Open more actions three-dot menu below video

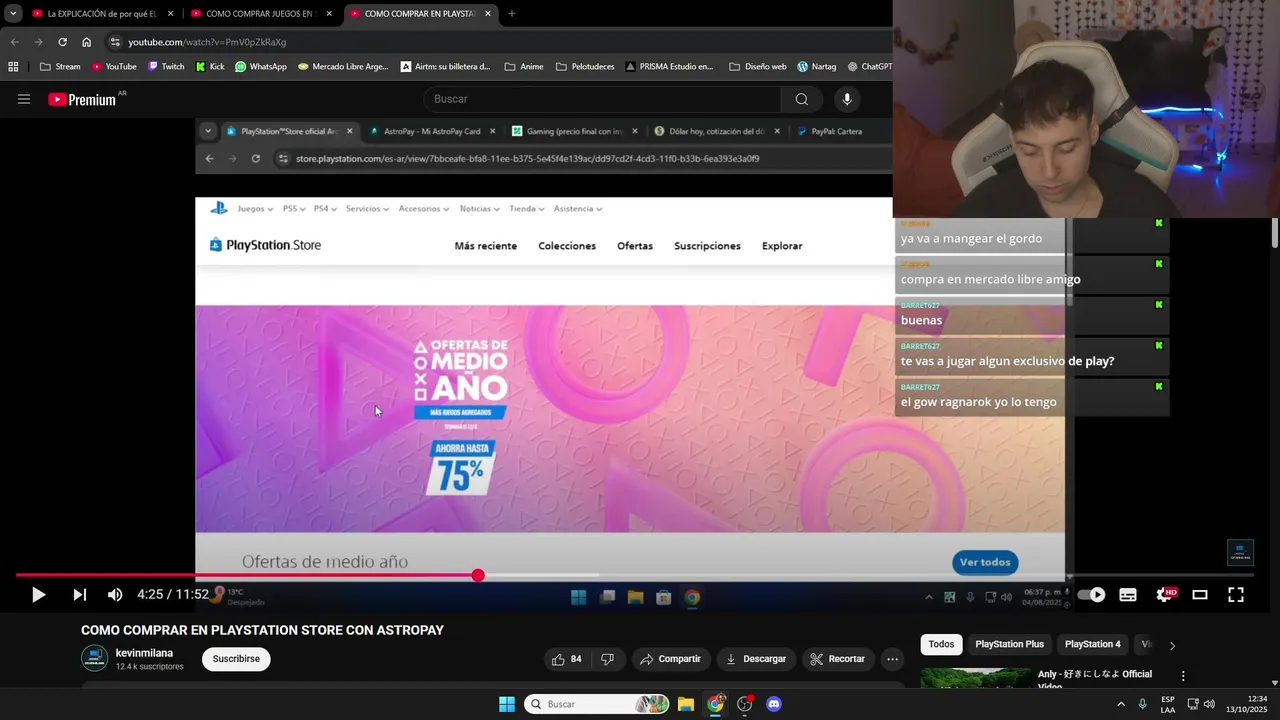point(893,659)
